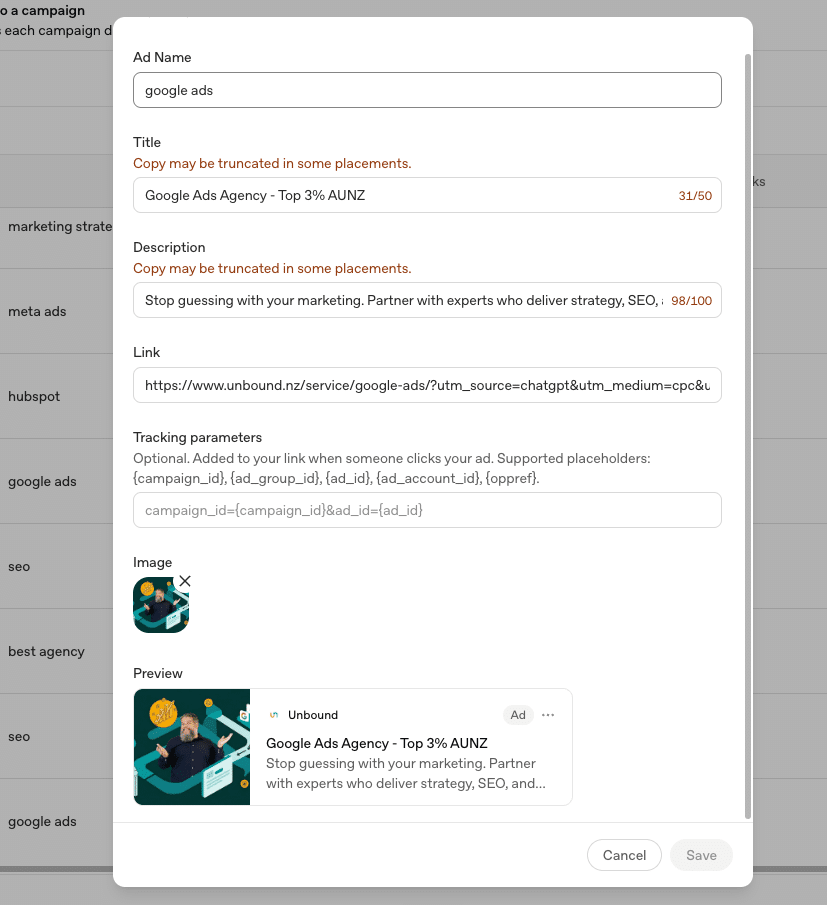
Task: Click the Save button
Action: click(x=701, y=855)
